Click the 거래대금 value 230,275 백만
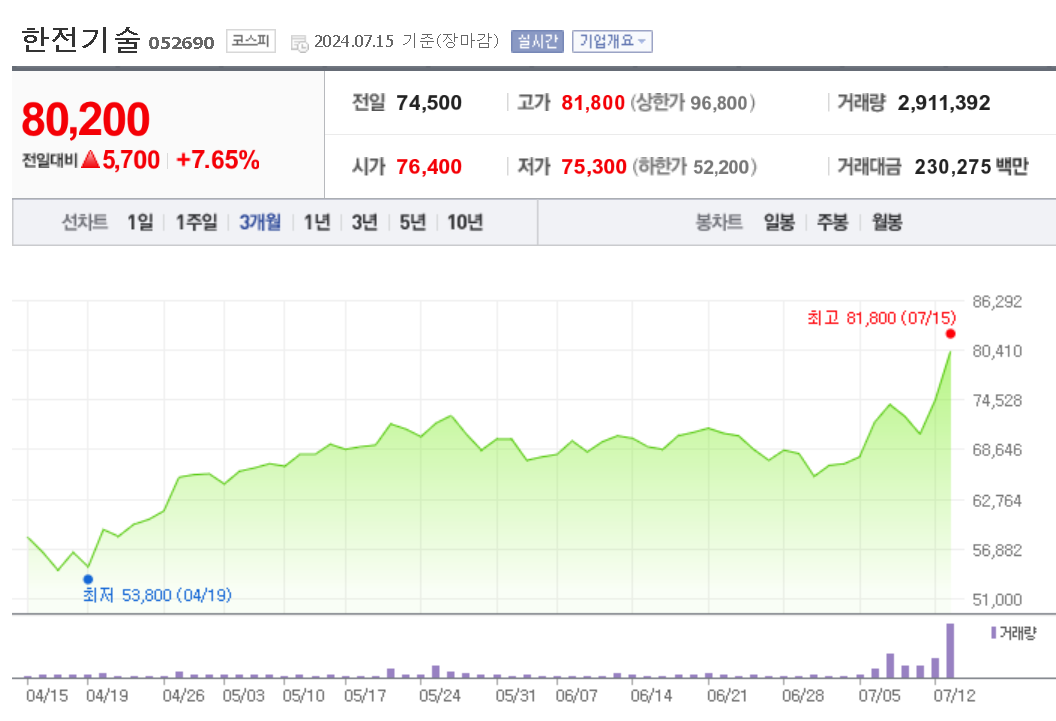1056x721 pixels. point(971,166)
